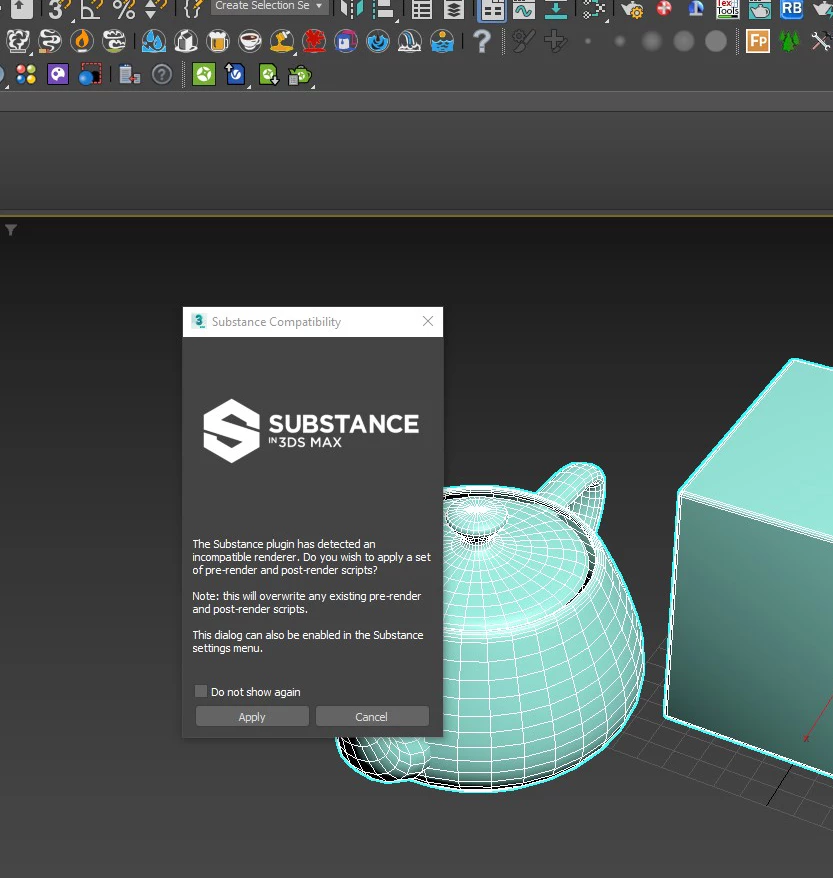This screenshot has width=833, height=878.
Task: Open the Layer Explorer stacked-layers icon
Action: point(454,9)
